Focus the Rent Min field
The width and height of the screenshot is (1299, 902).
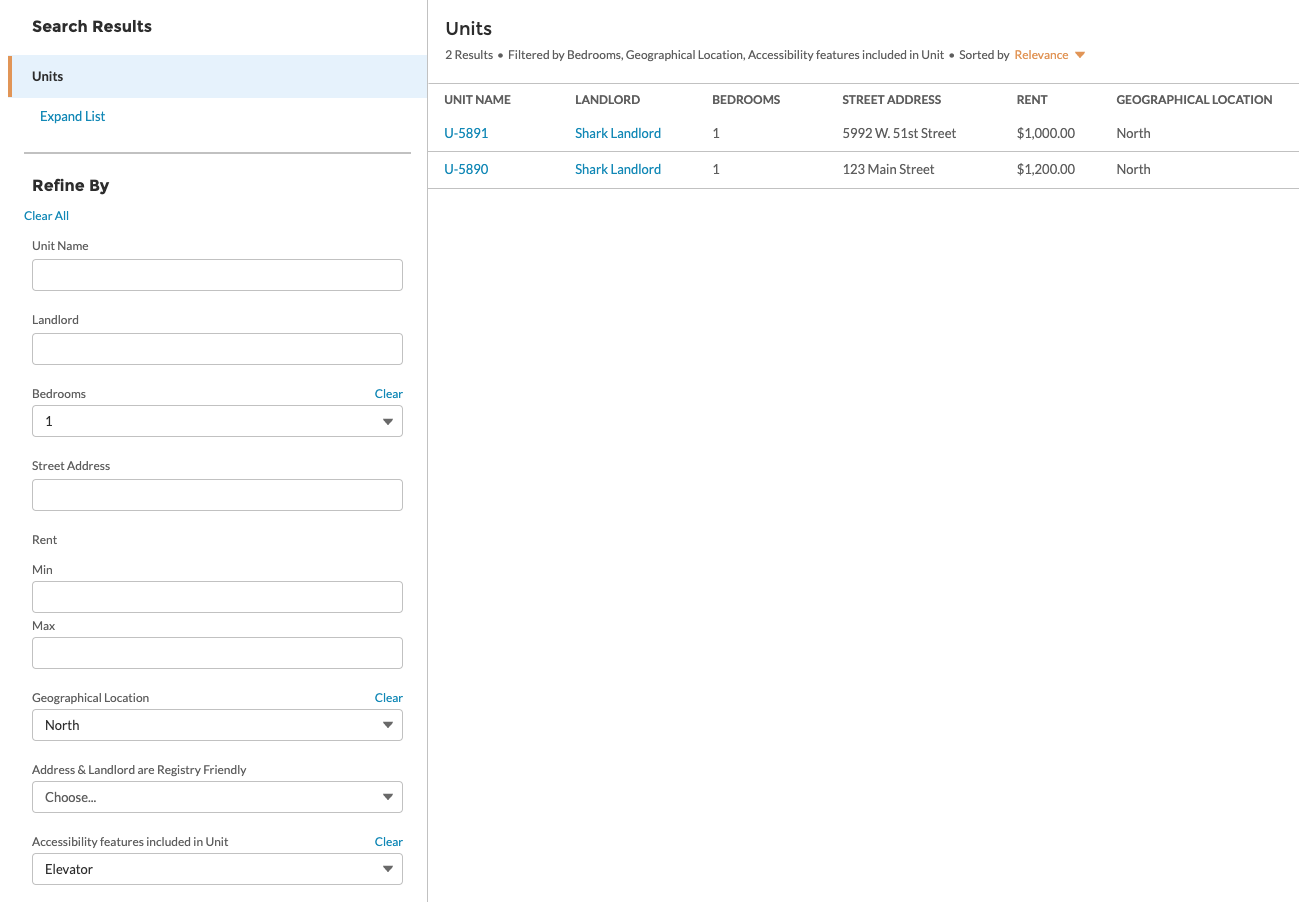pos(217,597)
